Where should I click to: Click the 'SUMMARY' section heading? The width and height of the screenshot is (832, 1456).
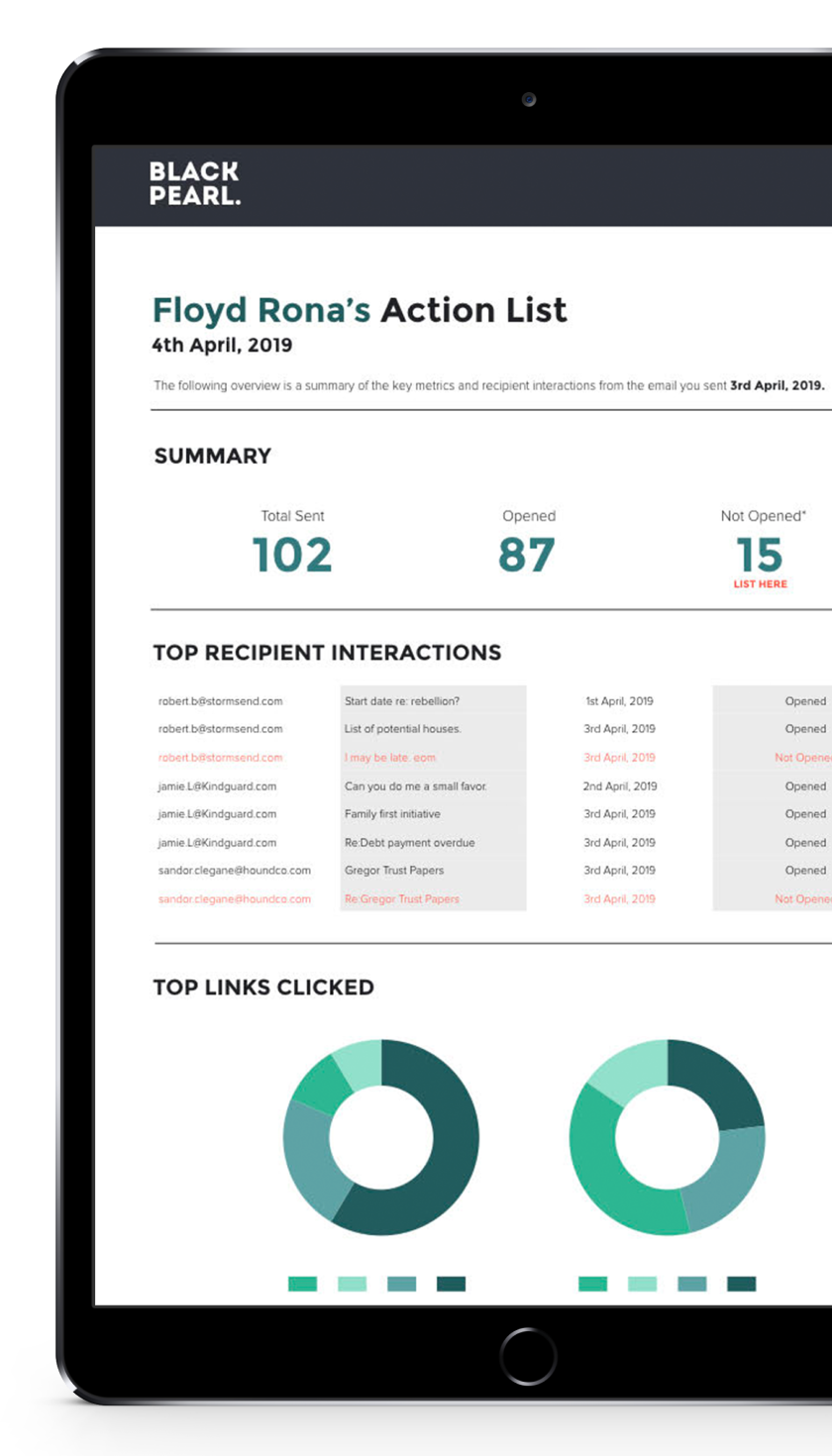[213, 457]
